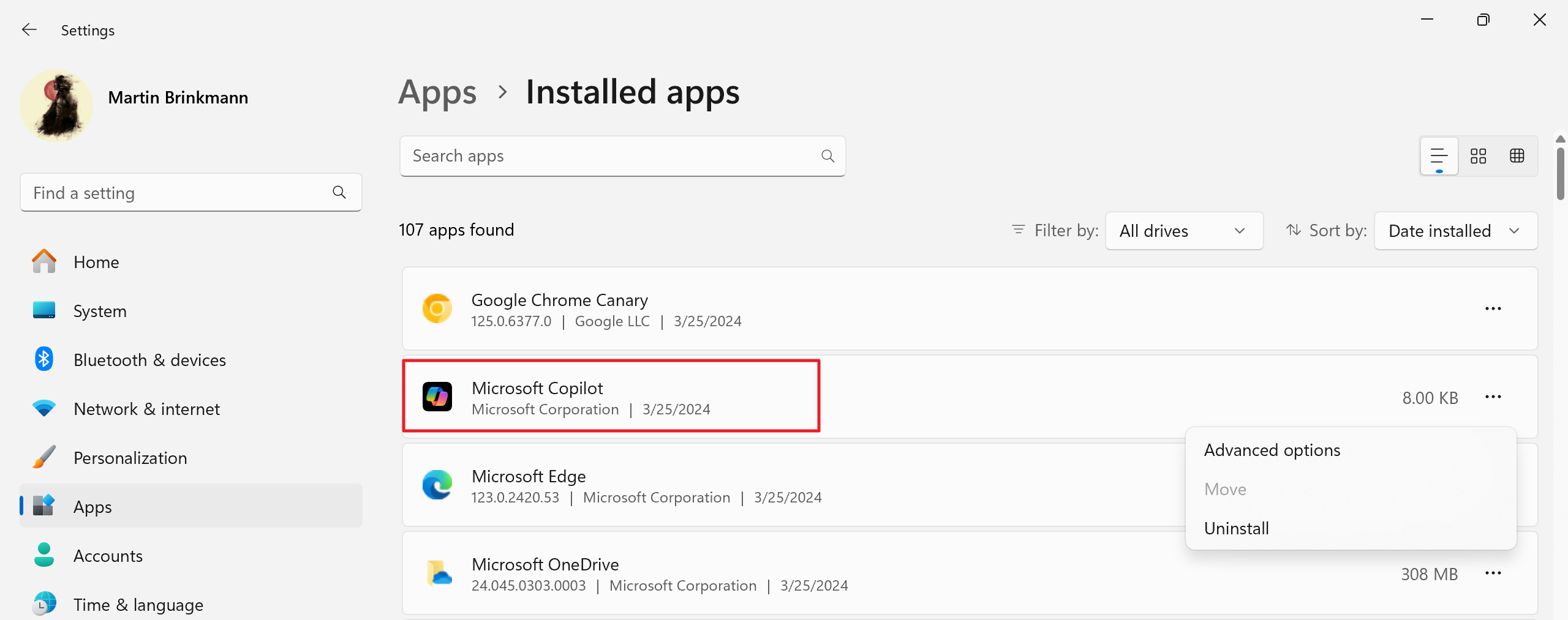Switch to table view layout
1568x620 pixels.
pos(1517,156)
